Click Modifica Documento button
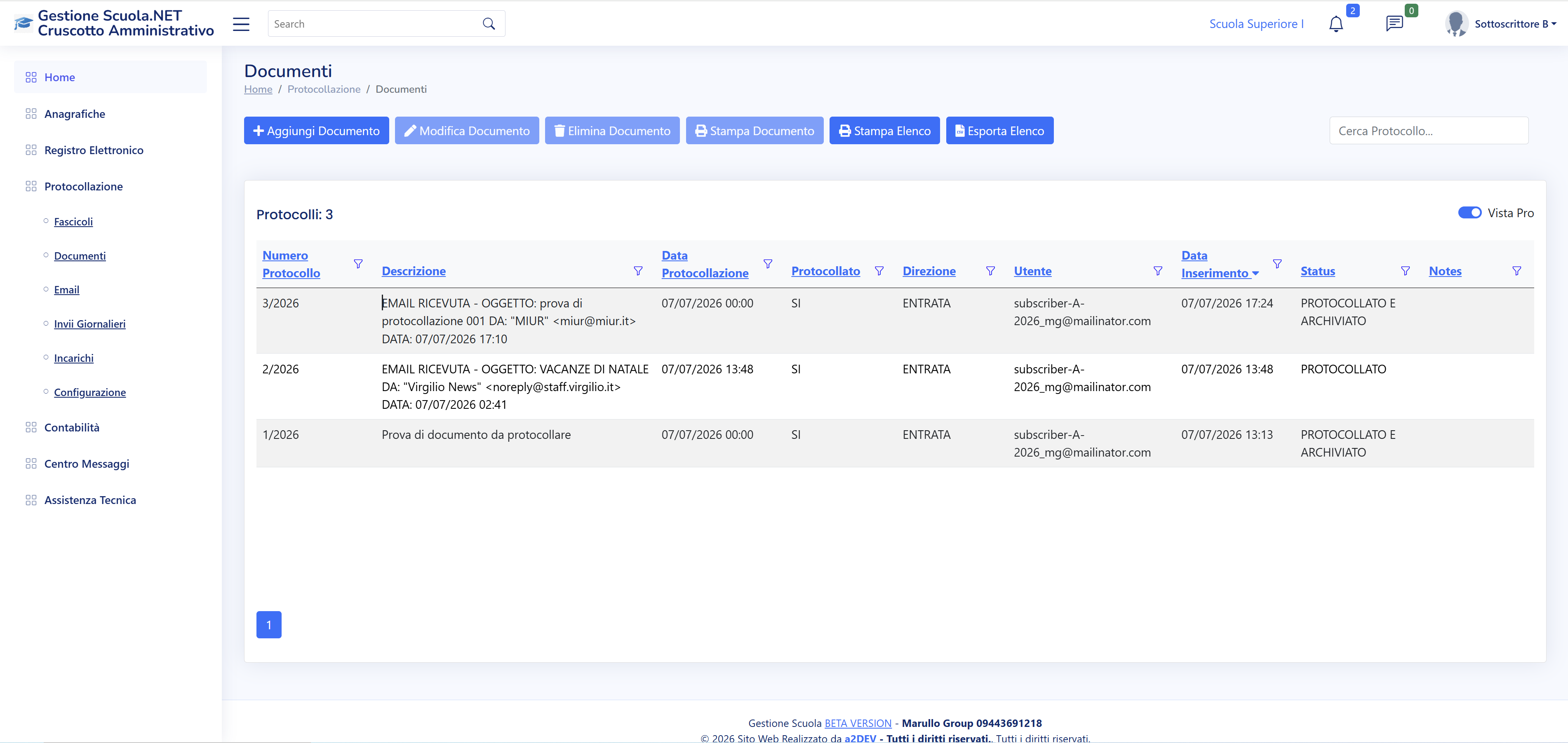The height and width of the screenshot is (743, 1568). [x=466, y=130]
